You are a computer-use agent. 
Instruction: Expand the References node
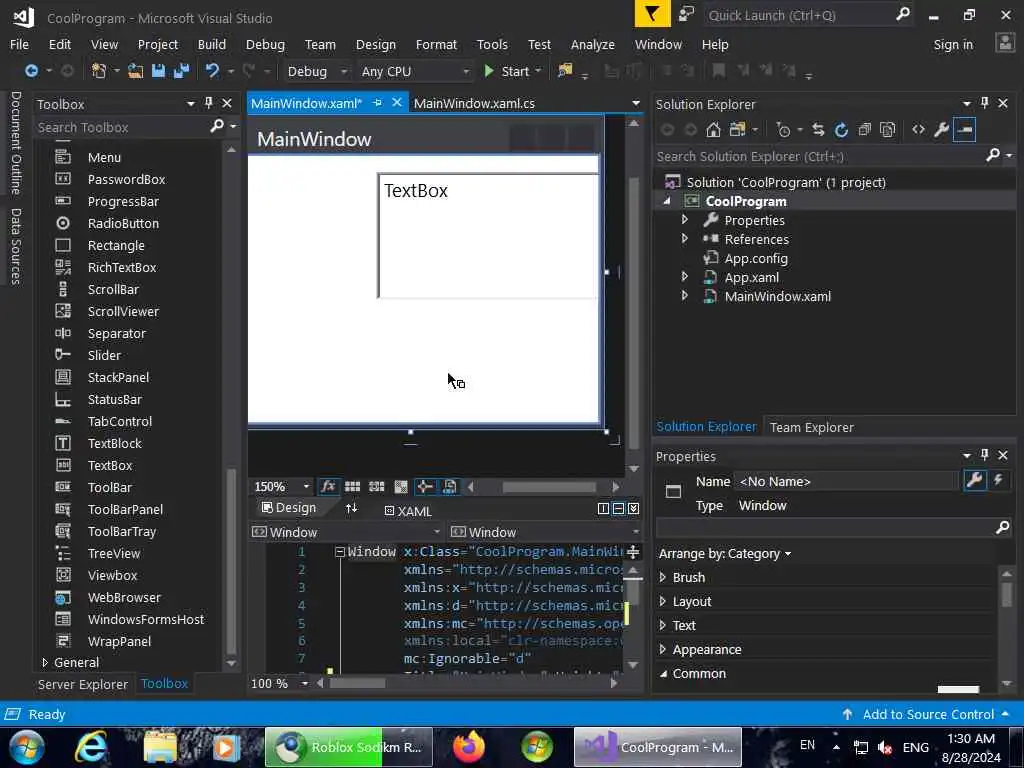684,238
